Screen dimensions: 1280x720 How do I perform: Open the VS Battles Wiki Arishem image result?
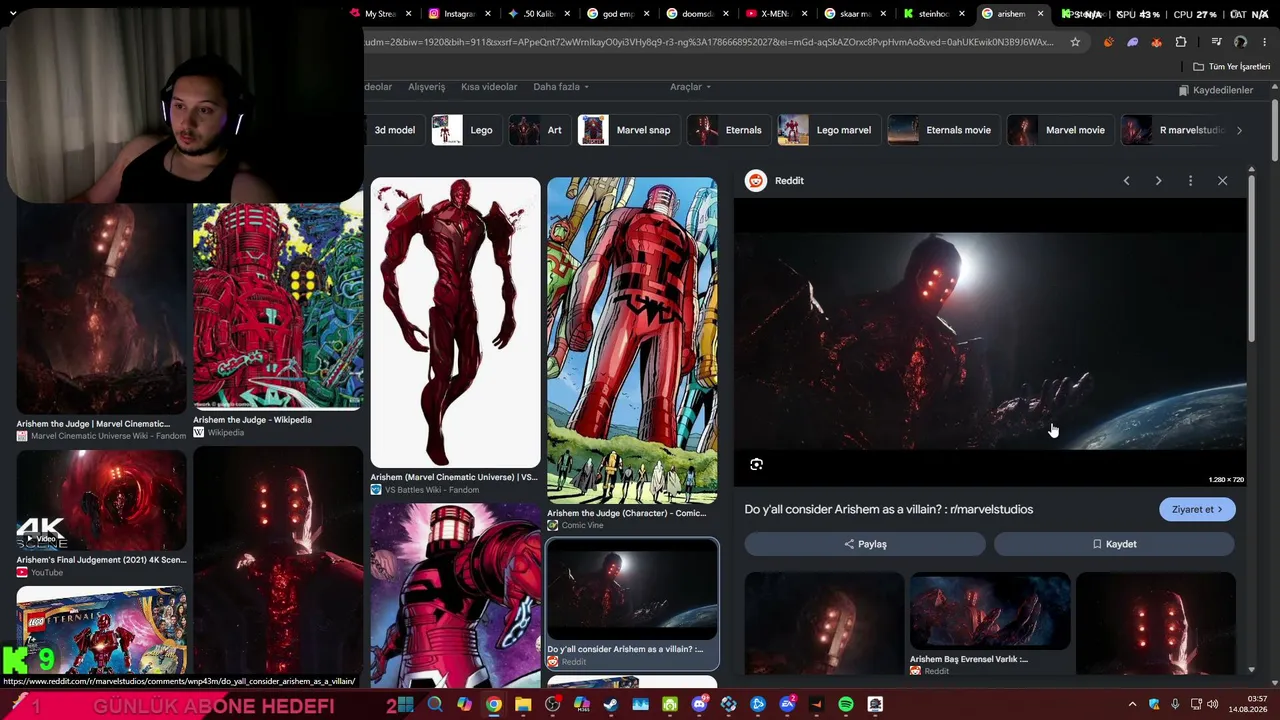(455, 323)
